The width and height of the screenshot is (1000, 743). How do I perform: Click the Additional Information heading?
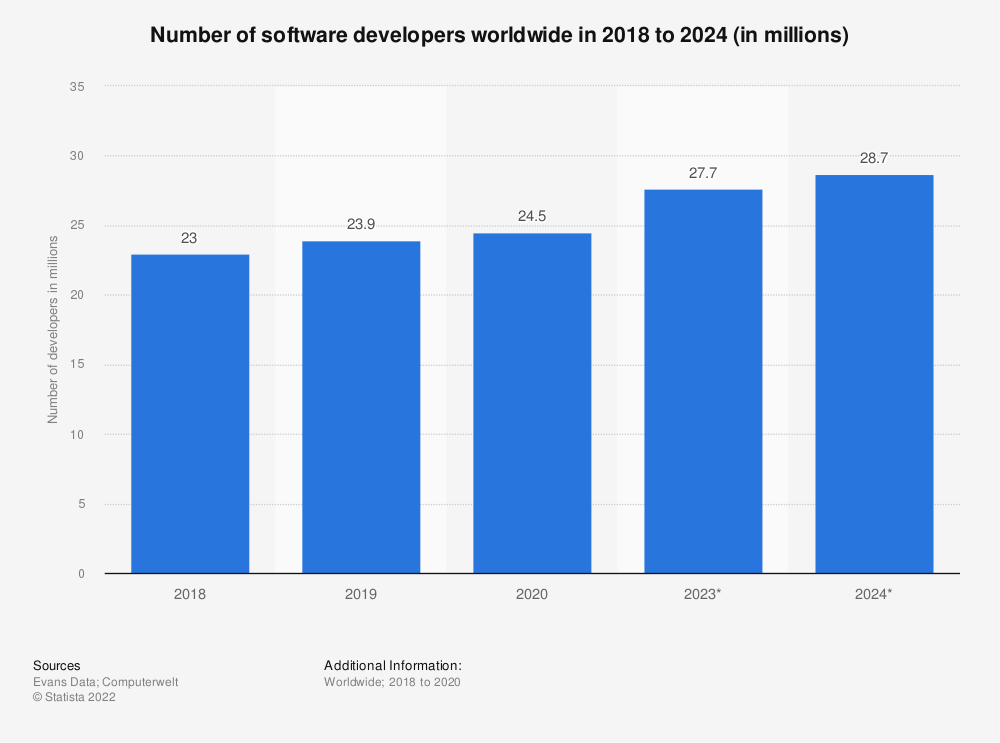[x=393, y=665]
